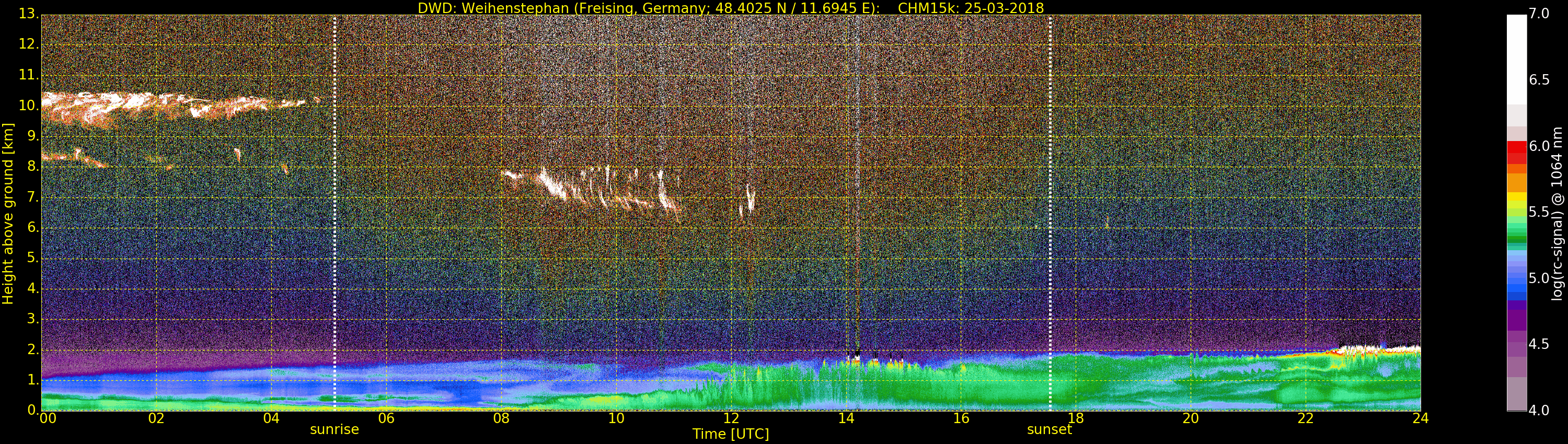Click the '6.0' colorbar tick label
Image resolution: width=1568 pixels, height=444 pixels.
(1539, 146)
